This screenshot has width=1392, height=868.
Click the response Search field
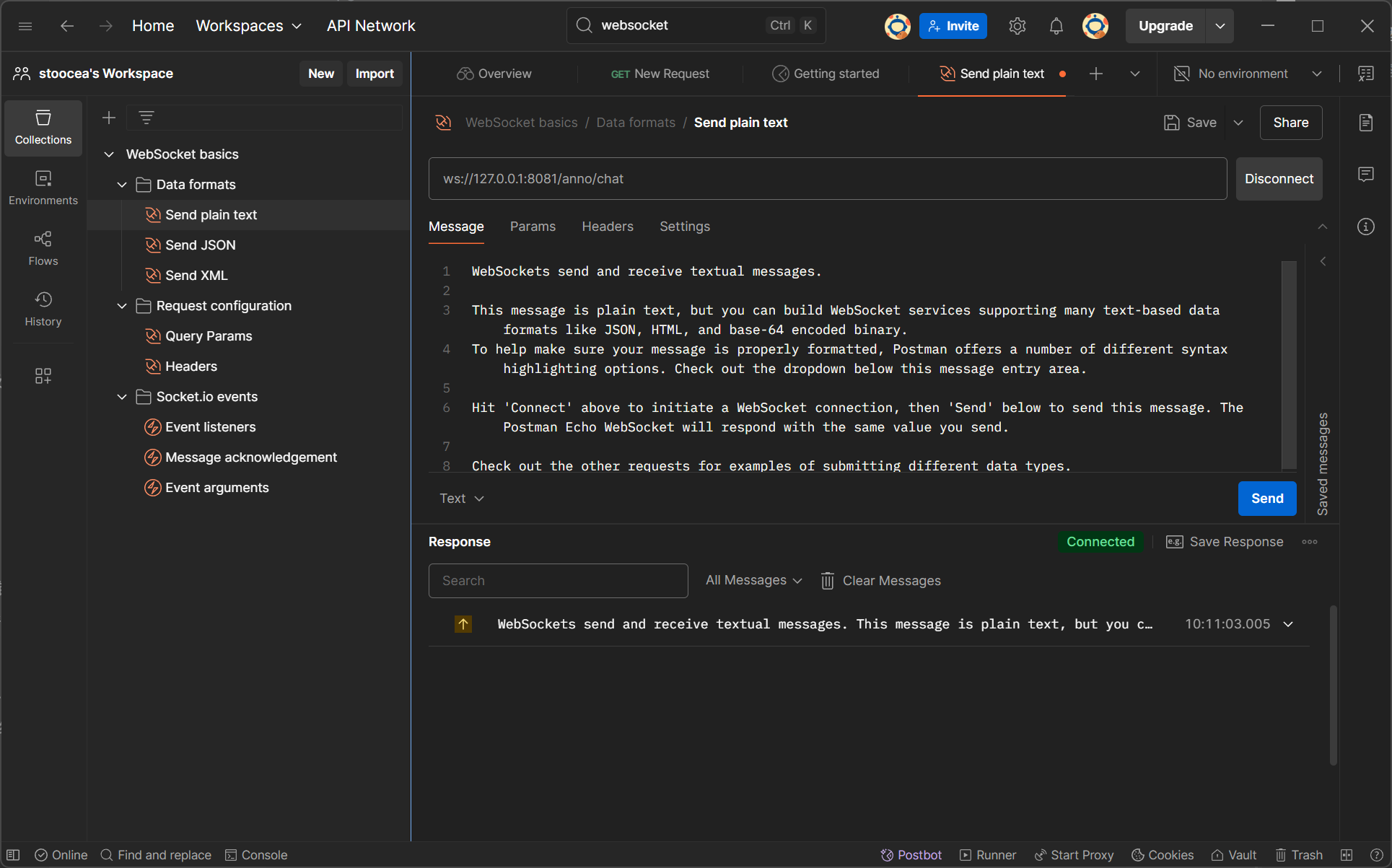coord(558,581)
